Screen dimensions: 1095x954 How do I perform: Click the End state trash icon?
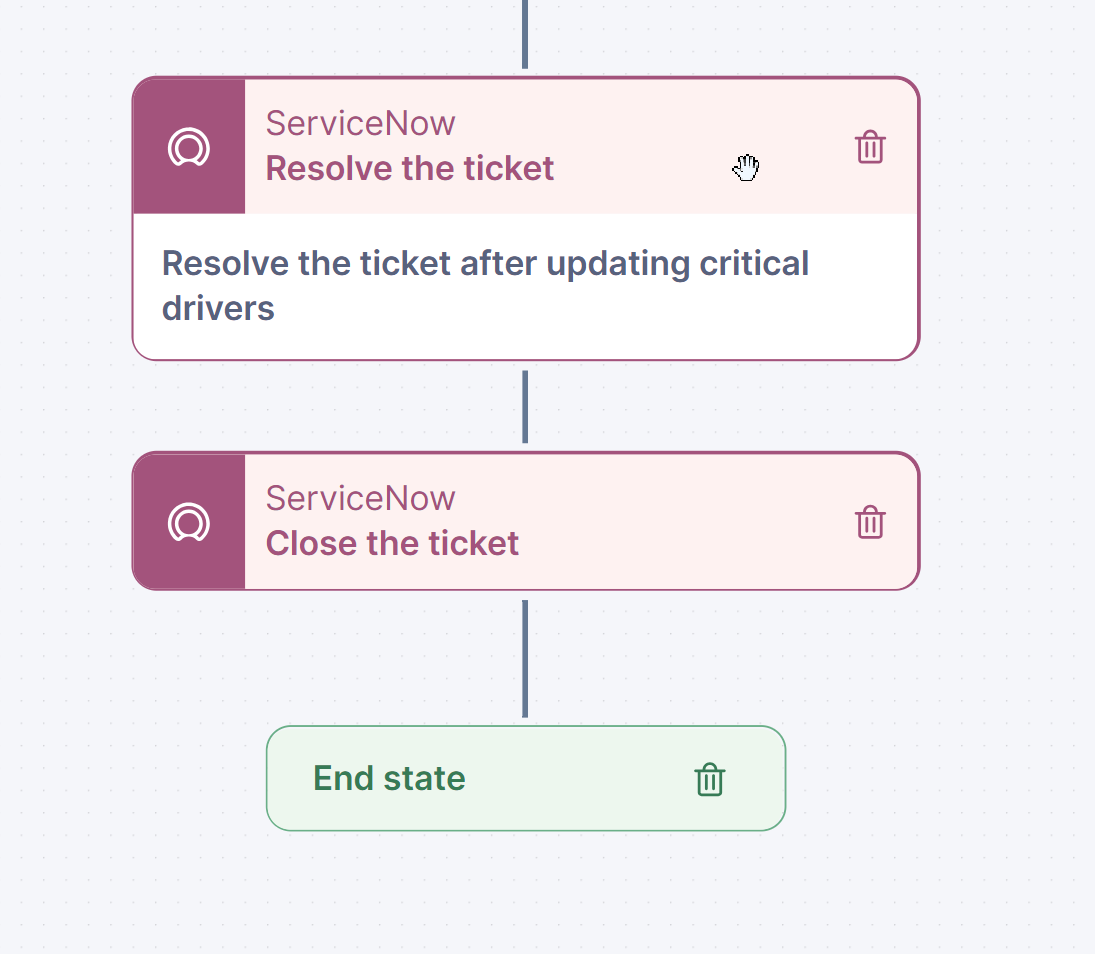pos(709,779)
